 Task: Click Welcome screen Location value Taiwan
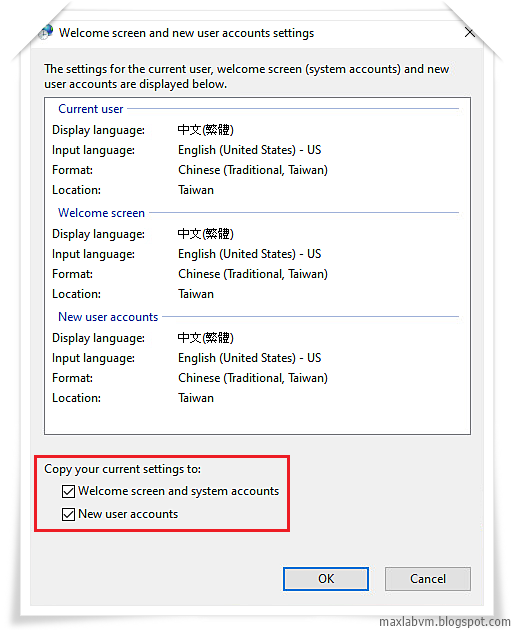point(196,294)
